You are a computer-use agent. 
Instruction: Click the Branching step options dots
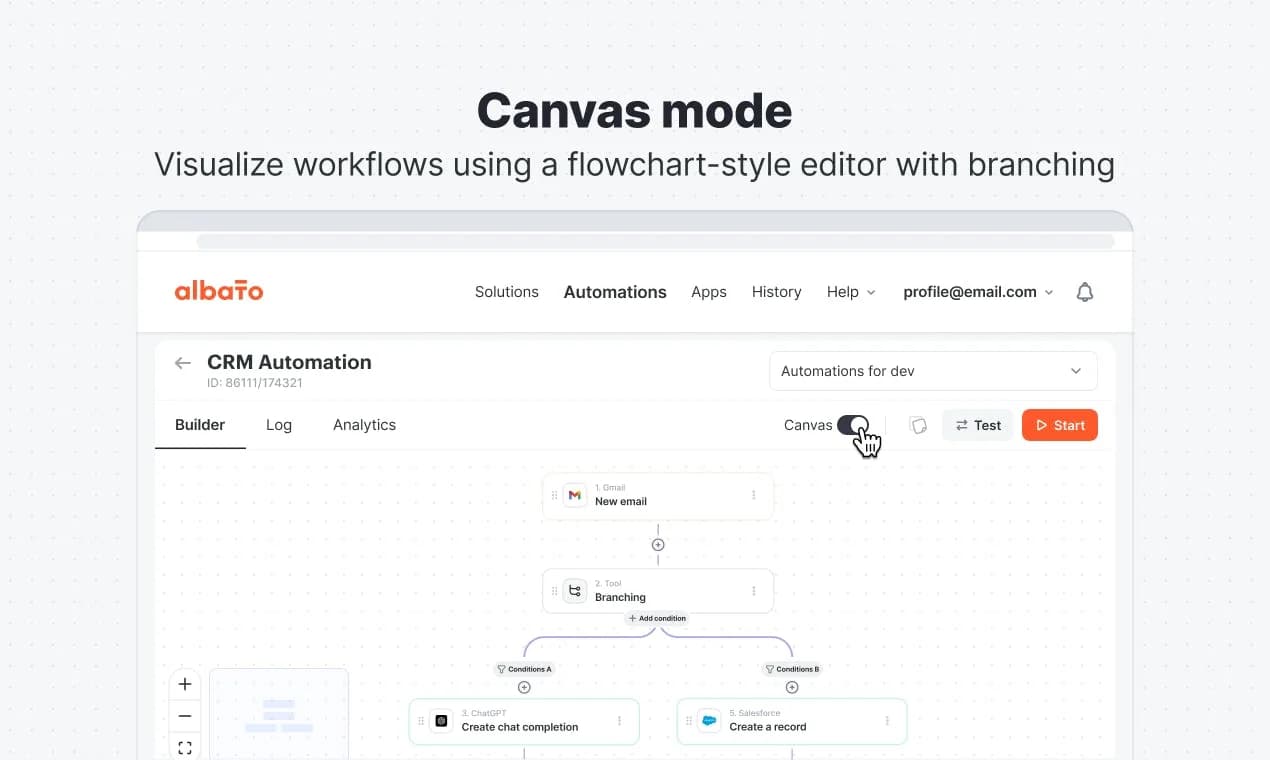click(754, 591)
